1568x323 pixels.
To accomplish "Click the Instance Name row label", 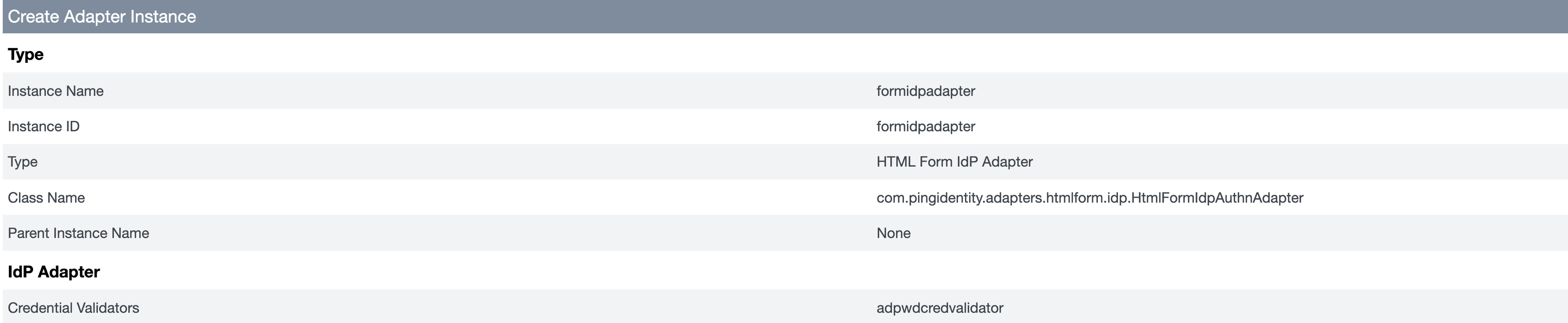I will click(56, 91).
